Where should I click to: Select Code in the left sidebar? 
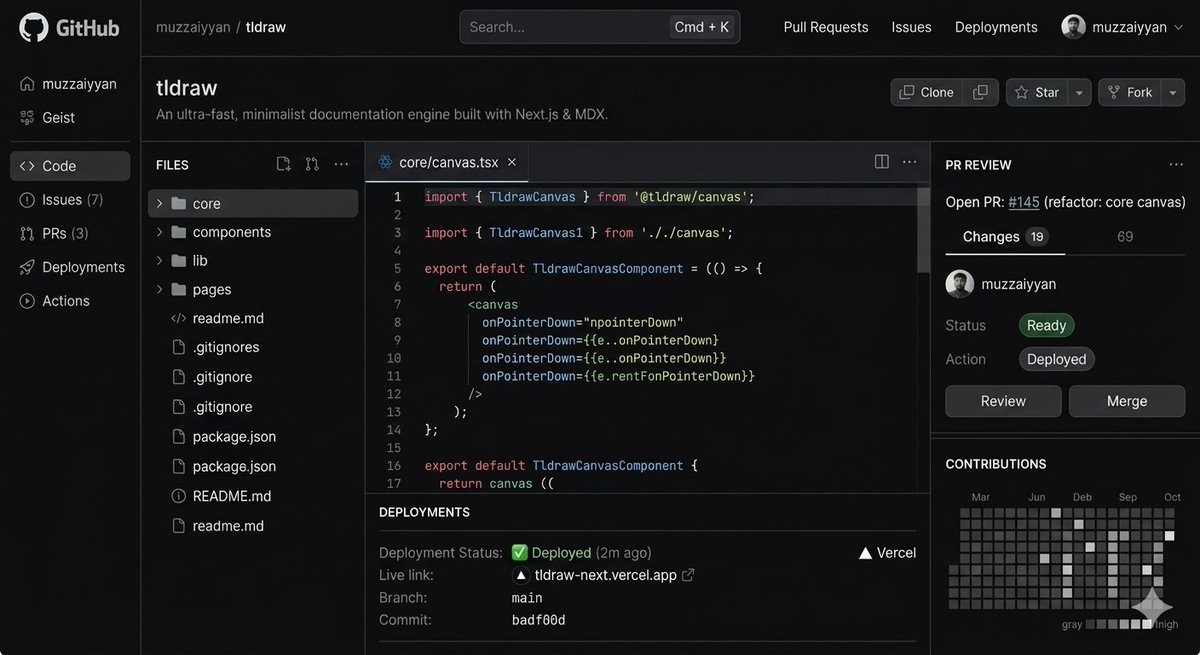[x=70, y=166]
